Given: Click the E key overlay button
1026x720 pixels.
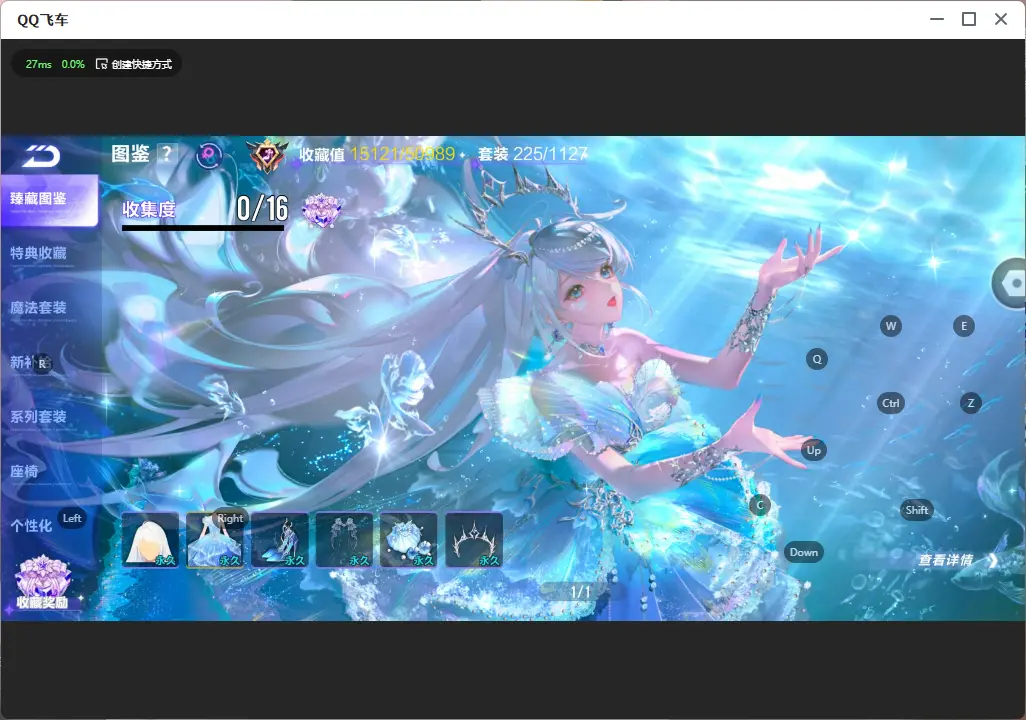Looking at the screenshot, I should pos(964,326).
